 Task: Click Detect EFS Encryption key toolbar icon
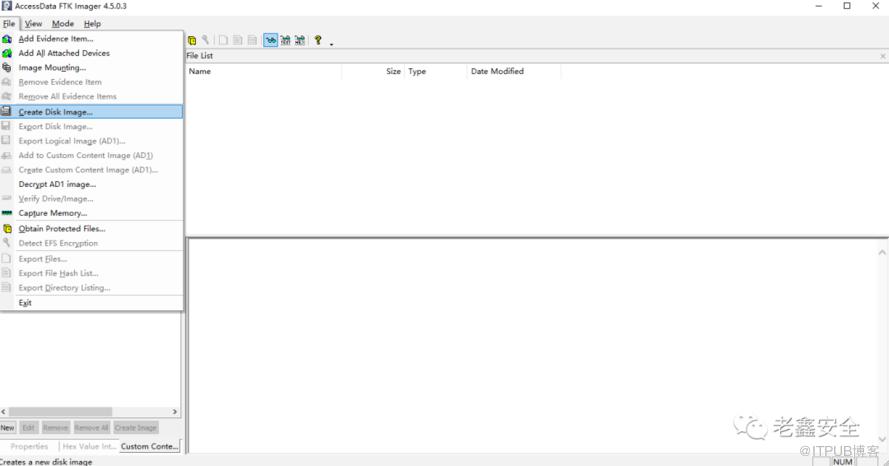[205, 40]
